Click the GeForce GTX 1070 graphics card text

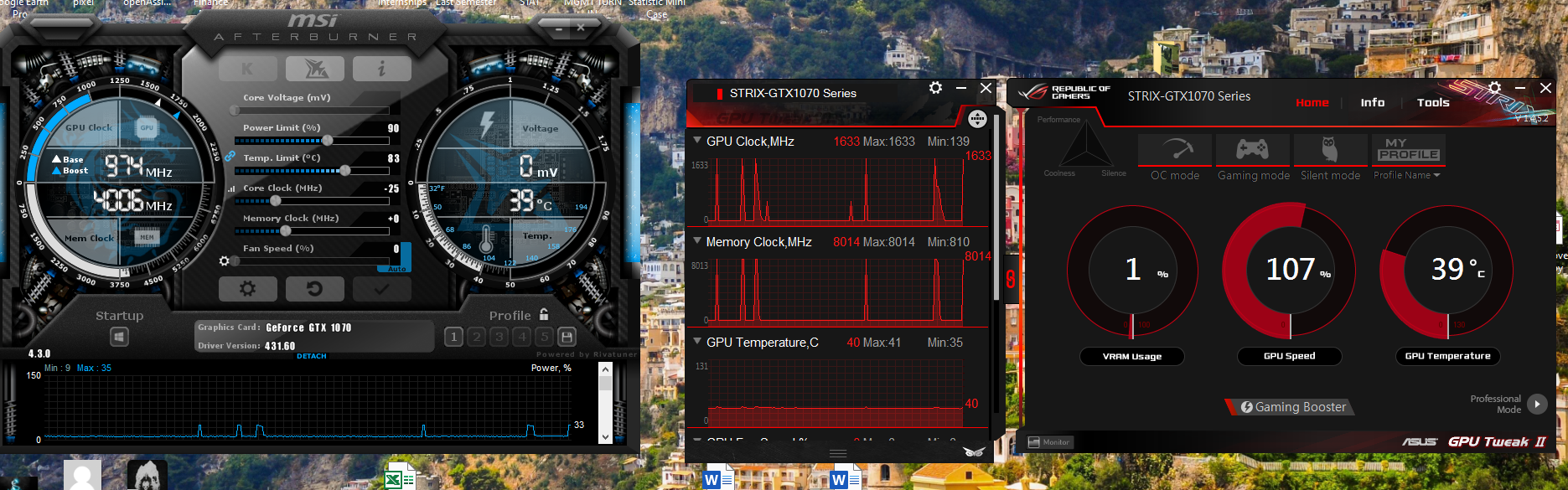(308, 328)
